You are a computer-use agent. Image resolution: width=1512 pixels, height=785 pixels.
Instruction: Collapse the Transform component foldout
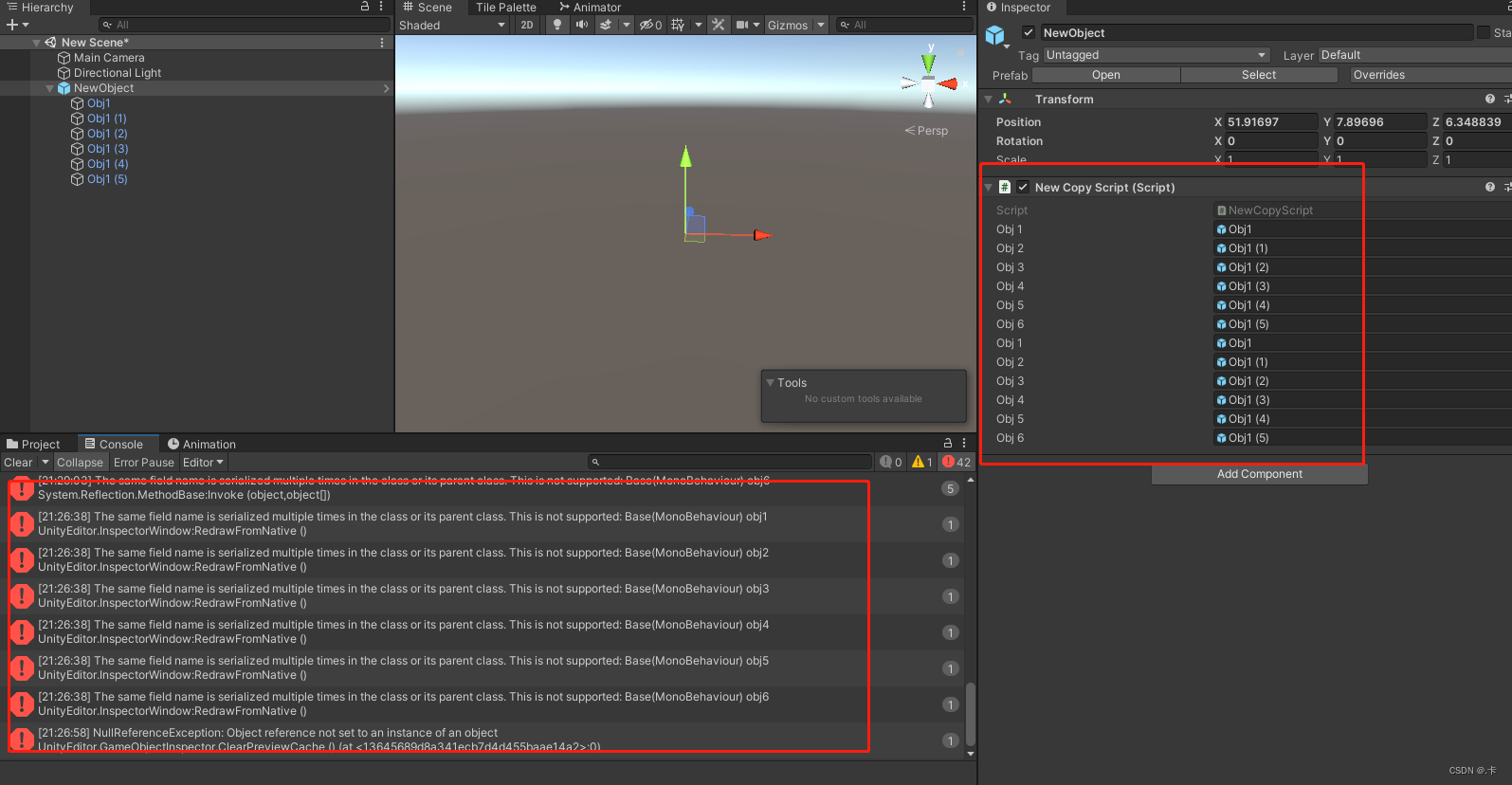pyautogui.click(x=989, y=99)
